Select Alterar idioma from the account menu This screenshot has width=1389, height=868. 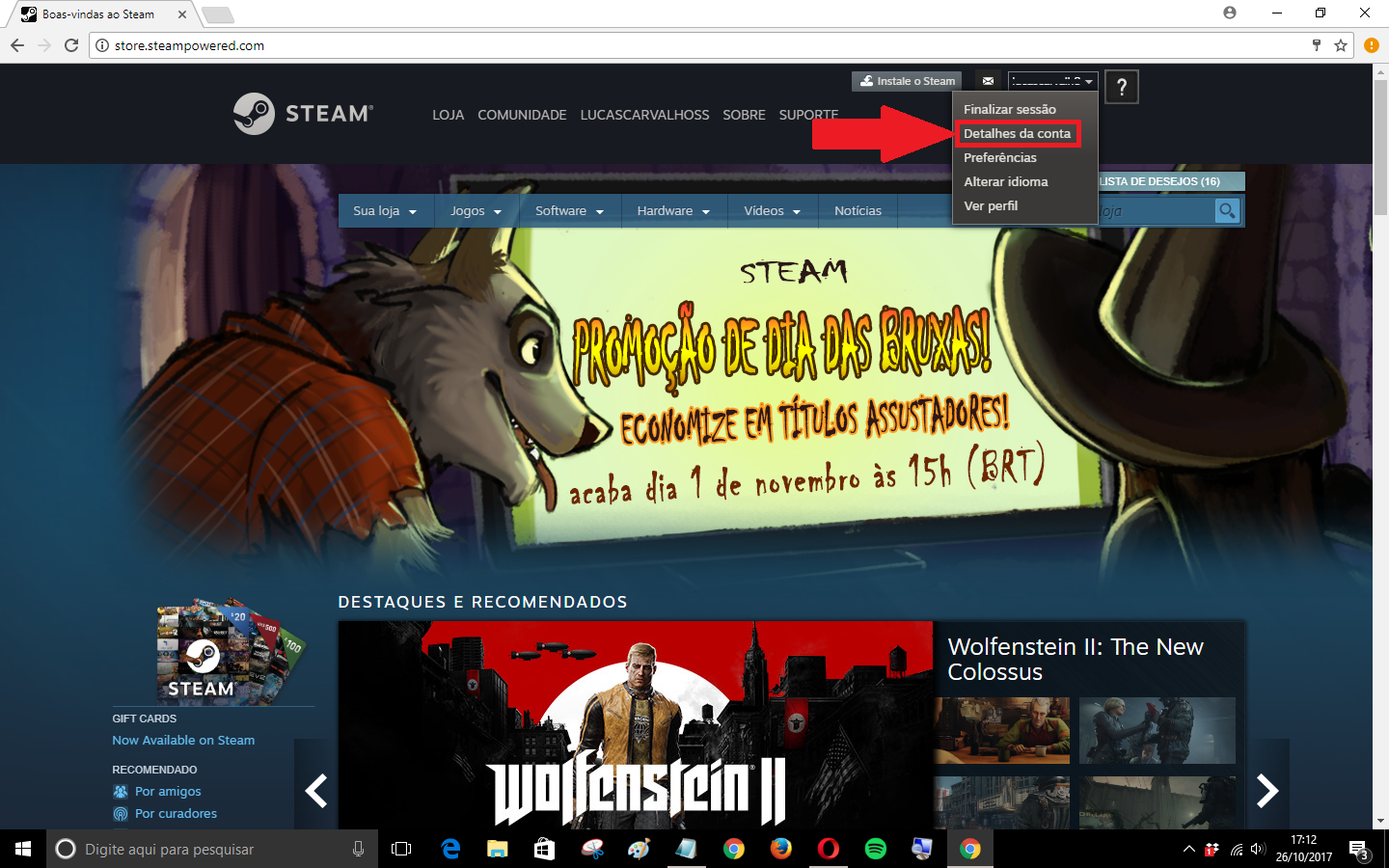click(x=1006, y=181)
